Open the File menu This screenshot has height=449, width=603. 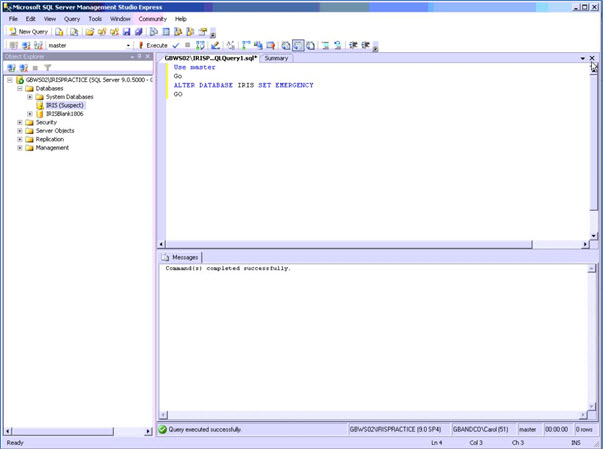click(x=13, y=19)
